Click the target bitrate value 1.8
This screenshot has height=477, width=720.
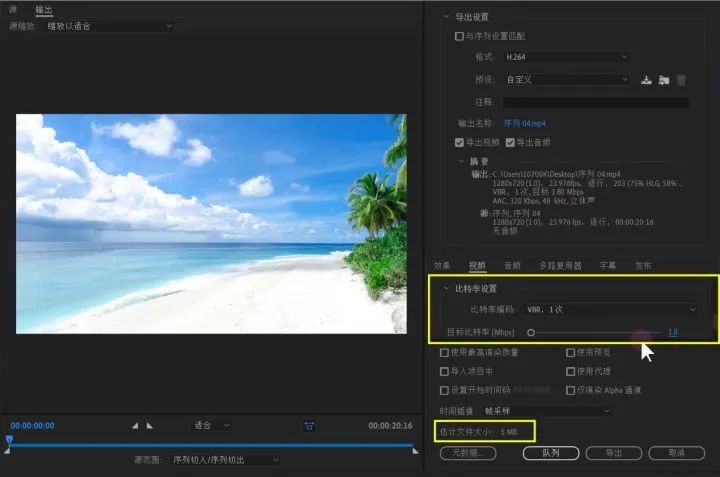point(673,331)
